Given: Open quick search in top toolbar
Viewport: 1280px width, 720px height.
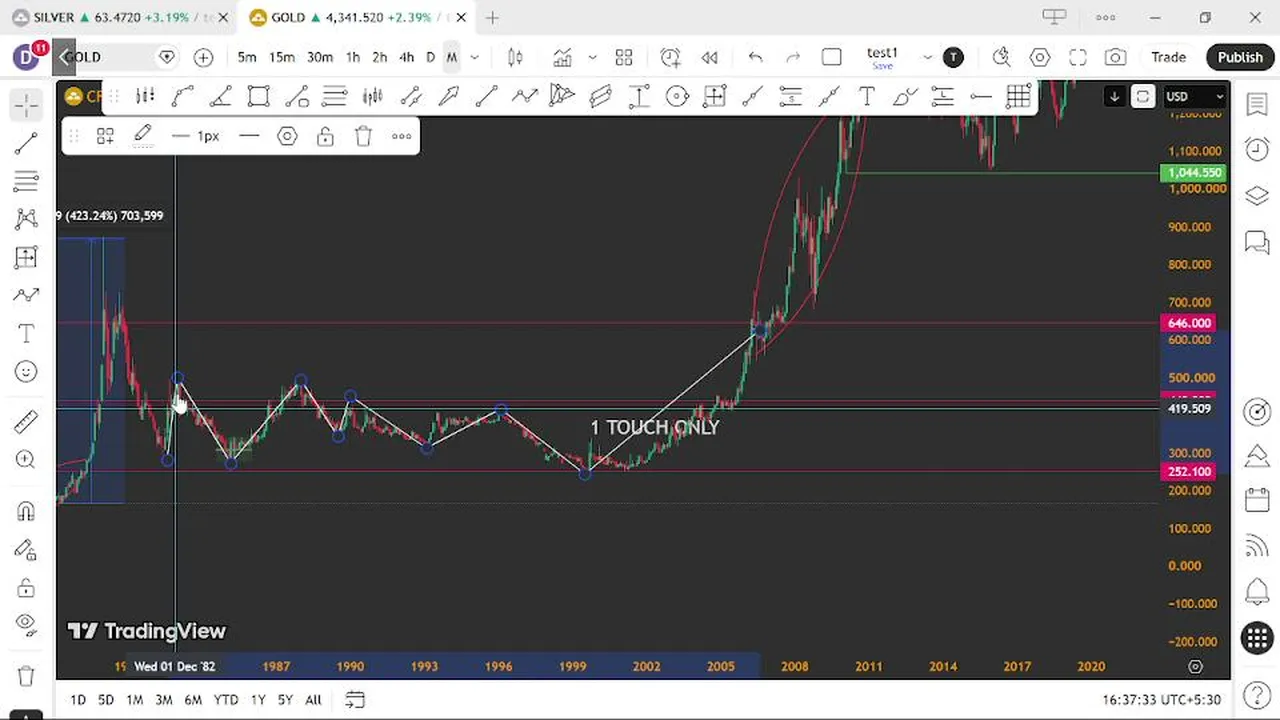Looking at the screenshot, I should [1001, 57].
